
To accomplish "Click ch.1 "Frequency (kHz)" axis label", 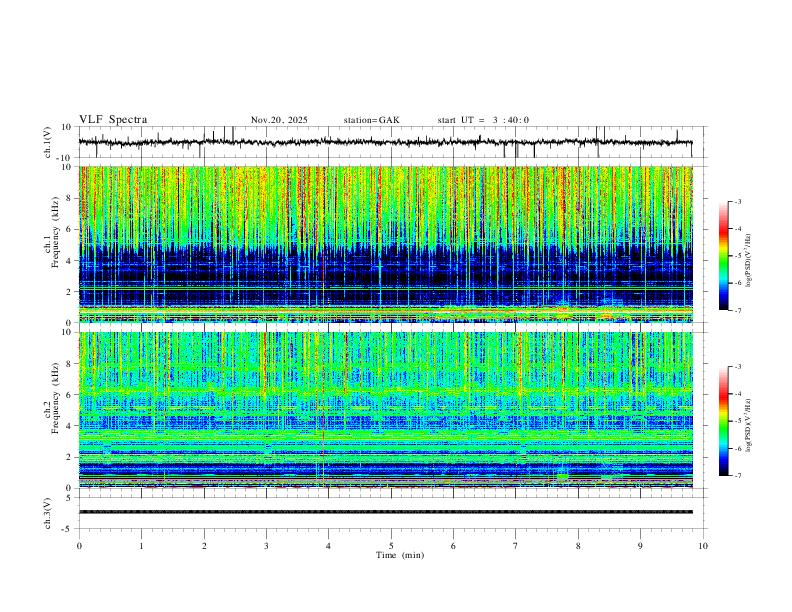I will [55, 233].
